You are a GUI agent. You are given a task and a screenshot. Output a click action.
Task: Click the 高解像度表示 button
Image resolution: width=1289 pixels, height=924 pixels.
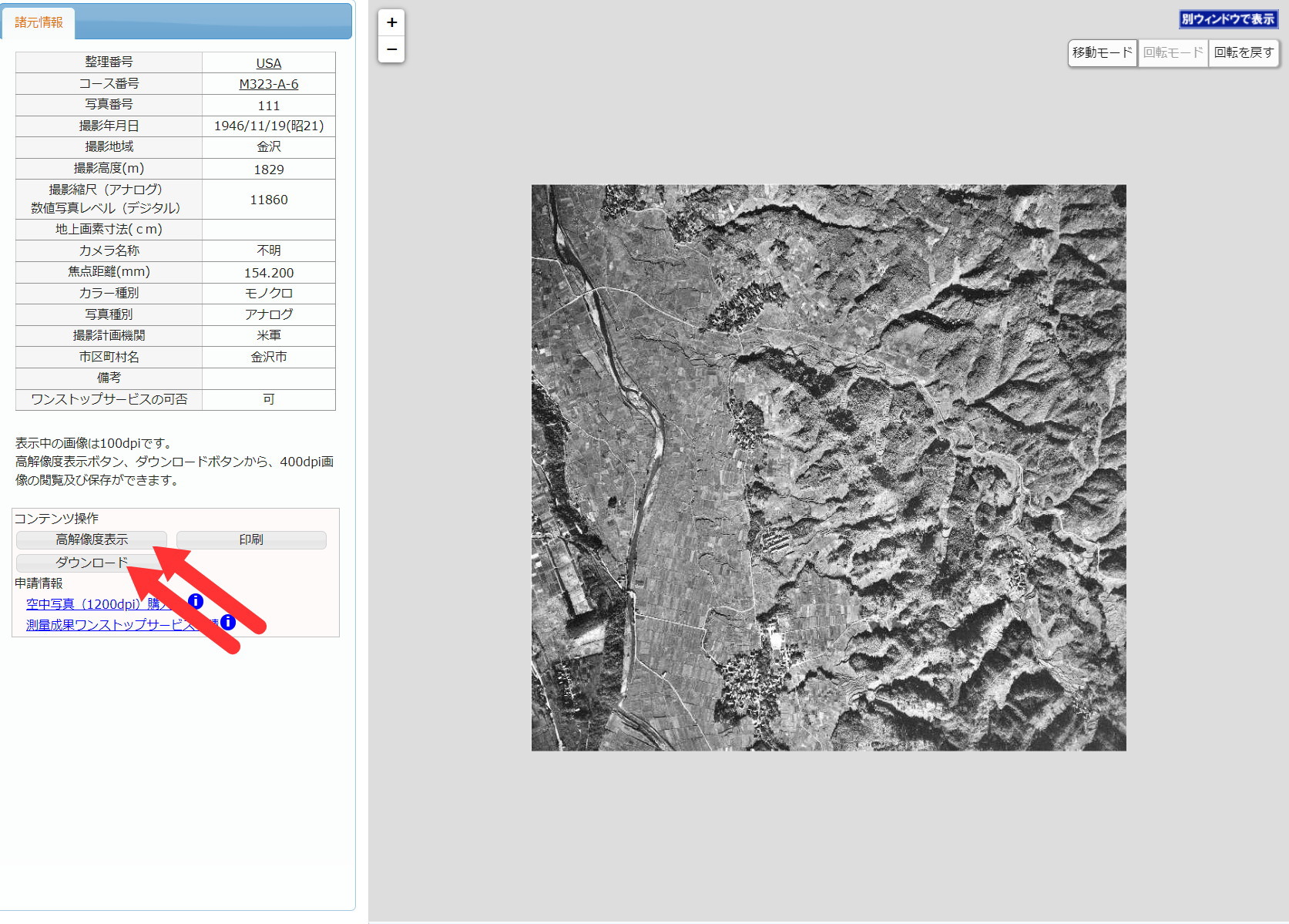point(92,539)
